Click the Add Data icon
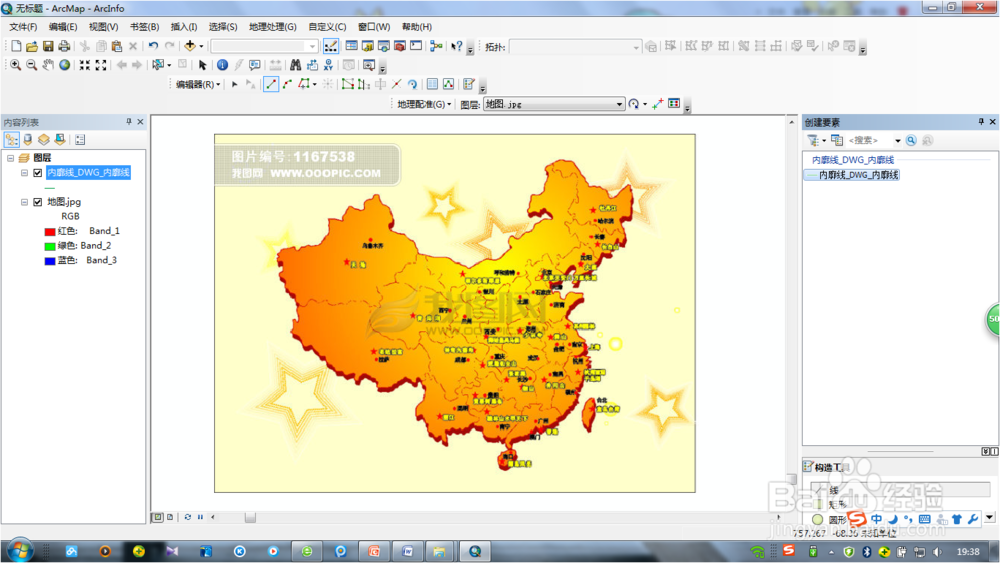This screenshot has width=1000, height=563. pos(189,46)
